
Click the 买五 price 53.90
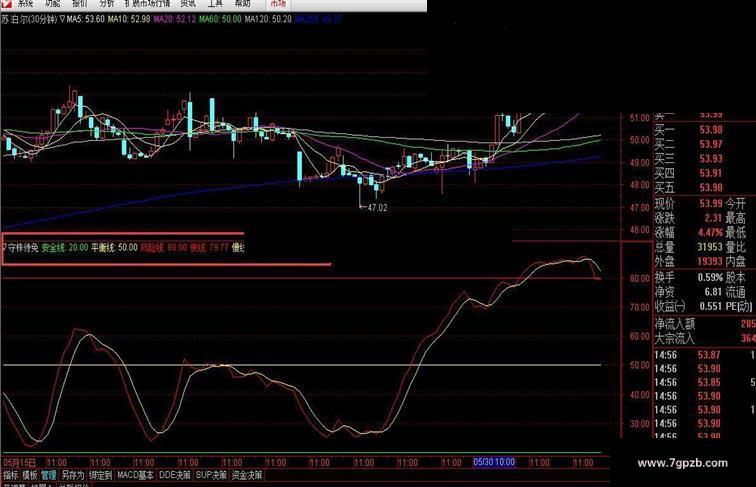(x=711, y=188)
